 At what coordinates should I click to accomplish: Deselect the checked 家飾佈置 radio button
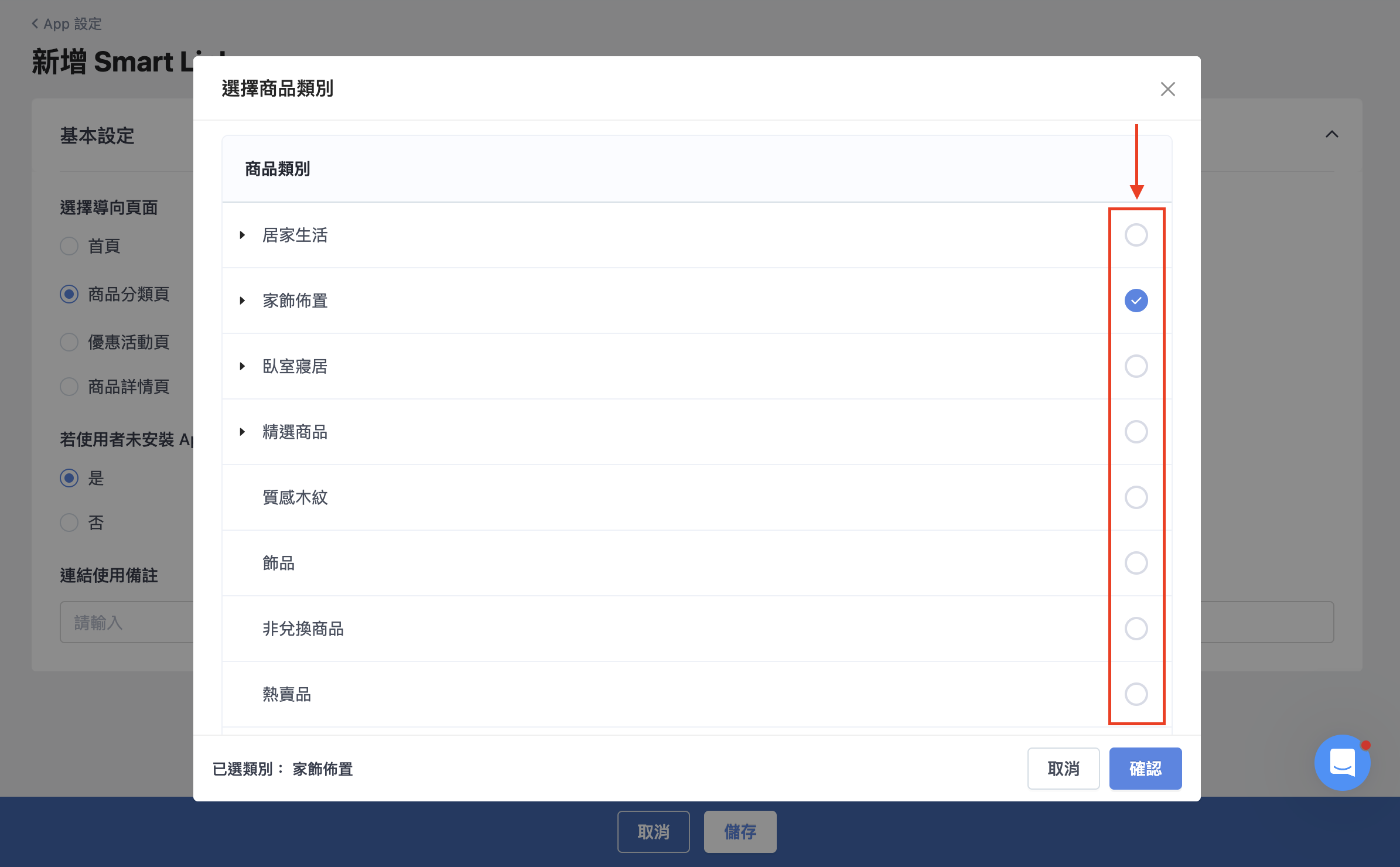coord(1136,301)
